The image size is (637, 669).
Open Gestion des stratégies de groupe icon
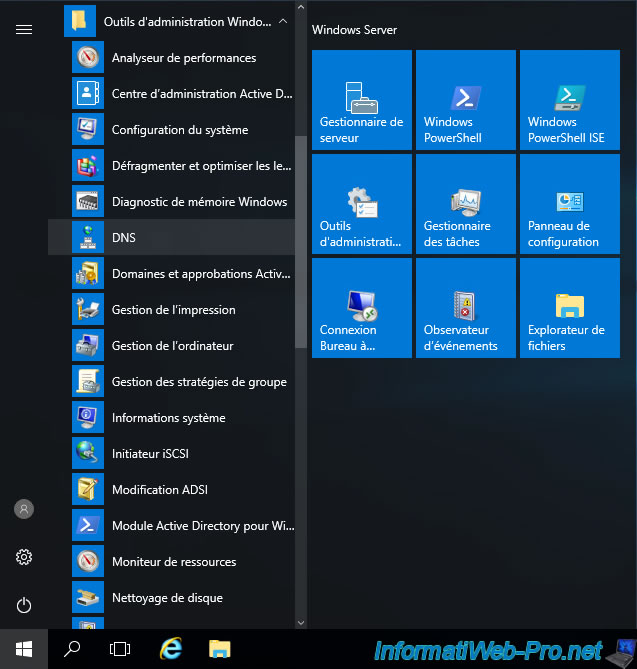(88, 381)
